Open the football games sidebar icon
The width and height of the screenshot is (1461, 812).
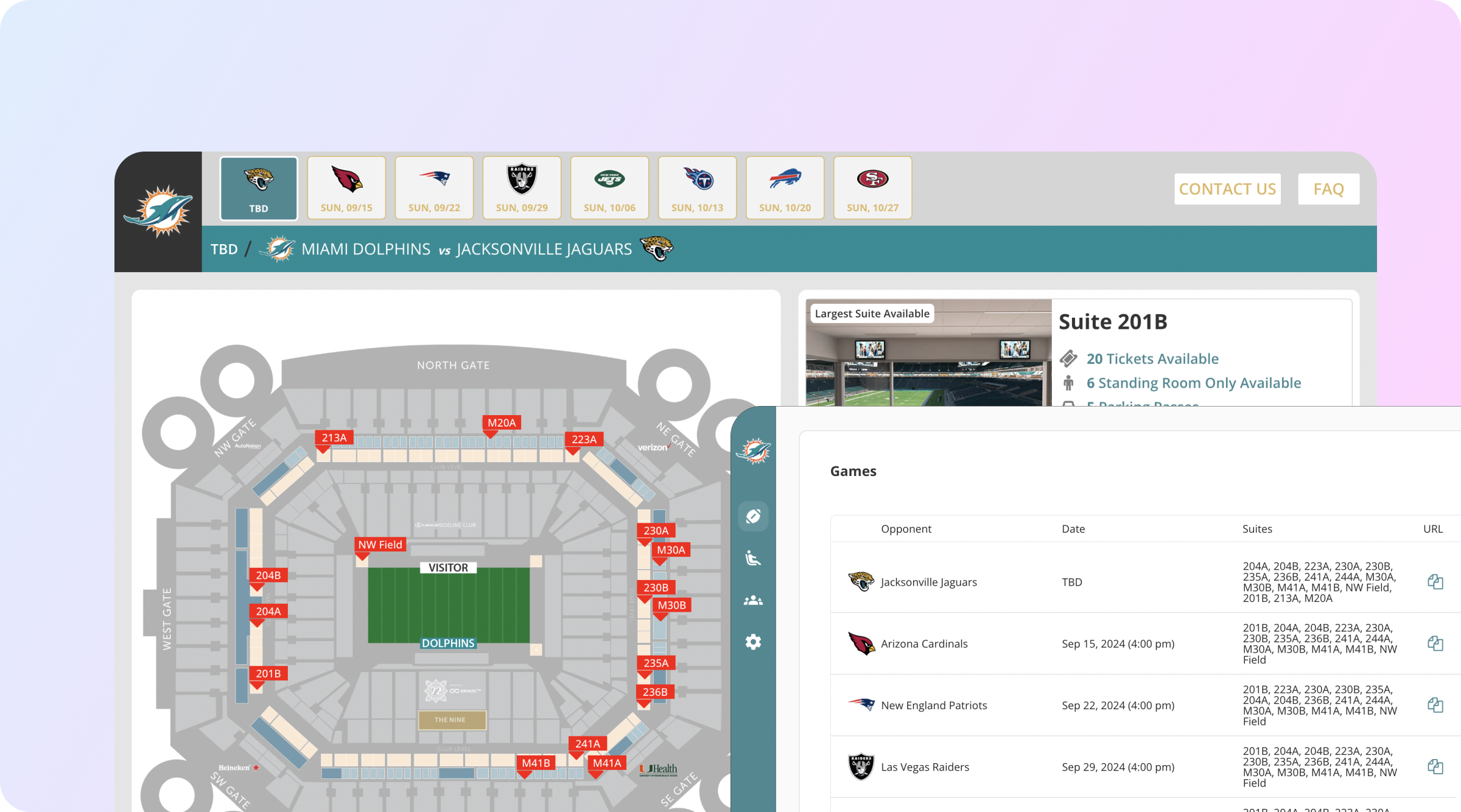(753, 516)
